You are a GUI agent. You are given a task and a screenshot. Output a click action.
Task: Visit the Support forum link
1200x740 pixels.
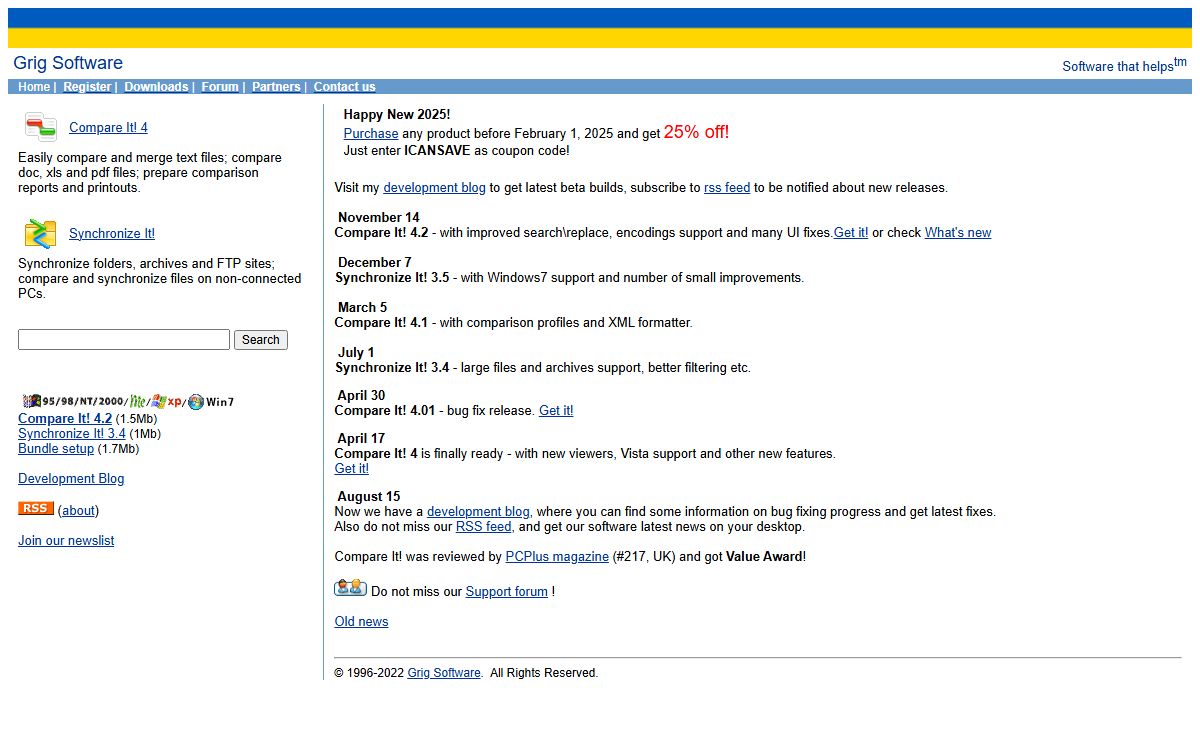(x=507, y=592)
